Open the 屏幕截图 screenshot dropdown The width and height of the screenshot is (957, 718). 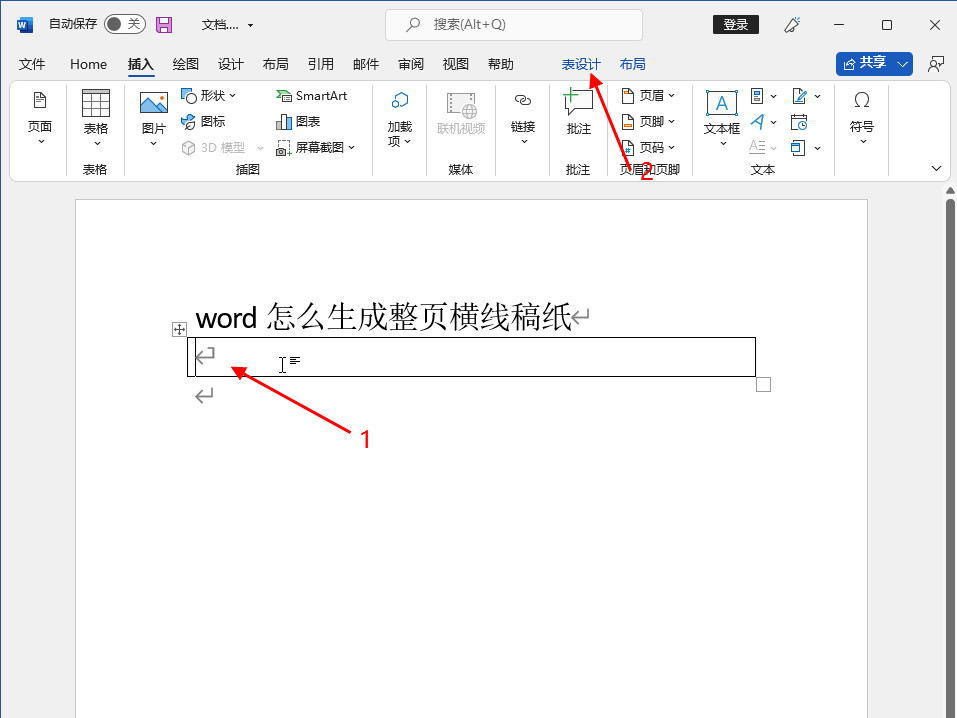(316, 147)
